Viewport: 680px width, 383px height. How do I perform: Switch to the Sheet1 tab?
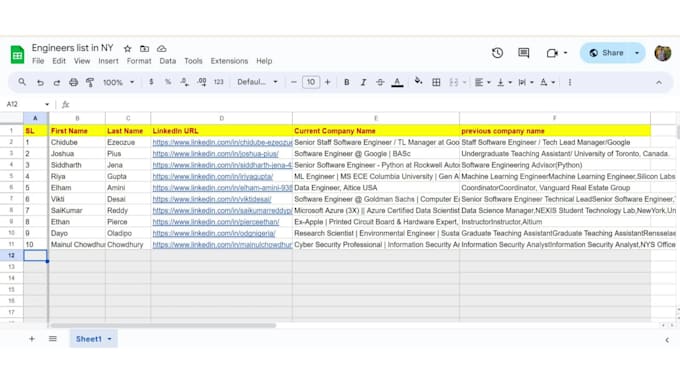[88, 339]
